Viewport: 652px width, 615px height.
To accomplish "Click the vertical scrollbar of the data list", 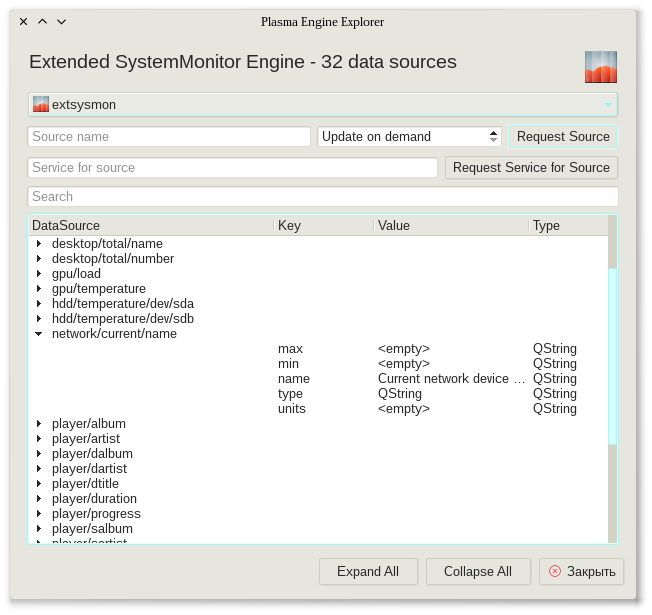I will pyautogui.click(x=612, y=355).
